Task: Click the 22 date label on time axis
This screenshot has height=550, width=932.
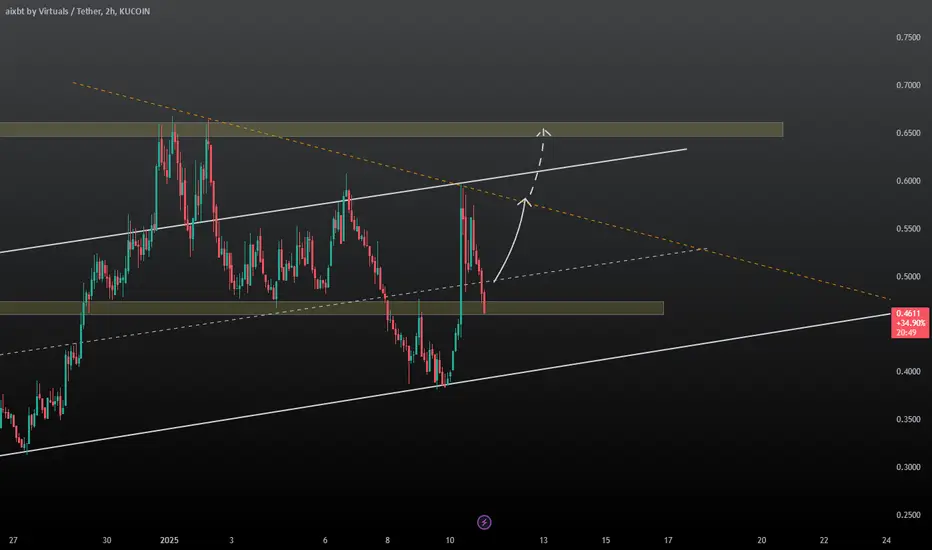Action: coord(824,540)
